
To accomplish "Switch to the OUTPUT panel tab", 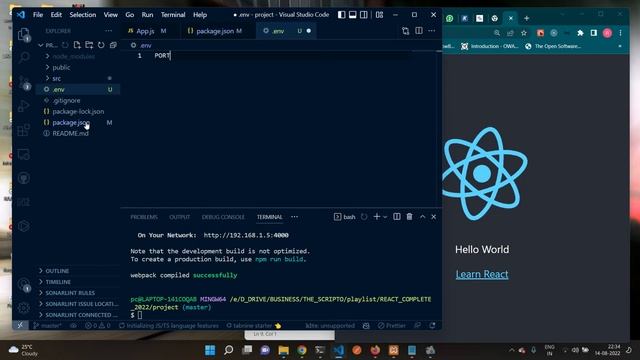I will 180,217.
